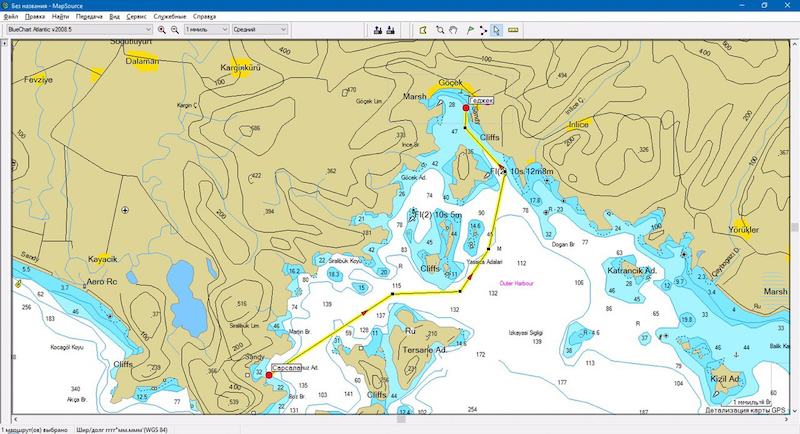
Task: Select the Waypoint flag tool
Action: point(470,30)
